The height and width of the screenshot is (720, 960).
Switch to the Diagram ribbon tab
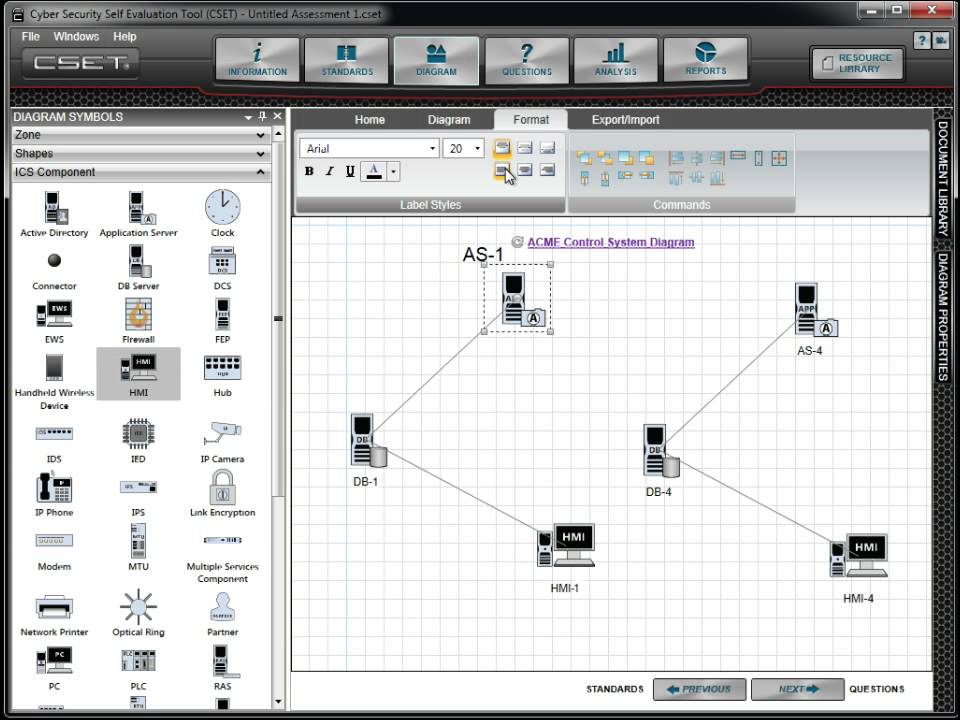pyautogui.click(x=449, y=120)
